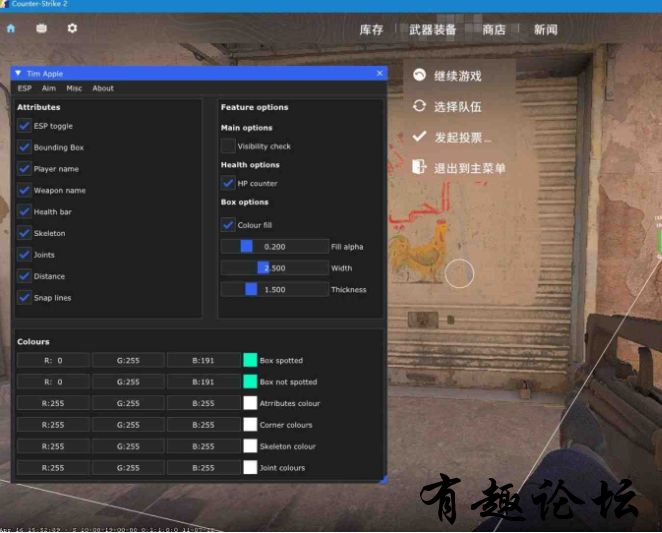Open the Corner colours swatch
Viewport: 662px width, 533px height.
point(250,425)
